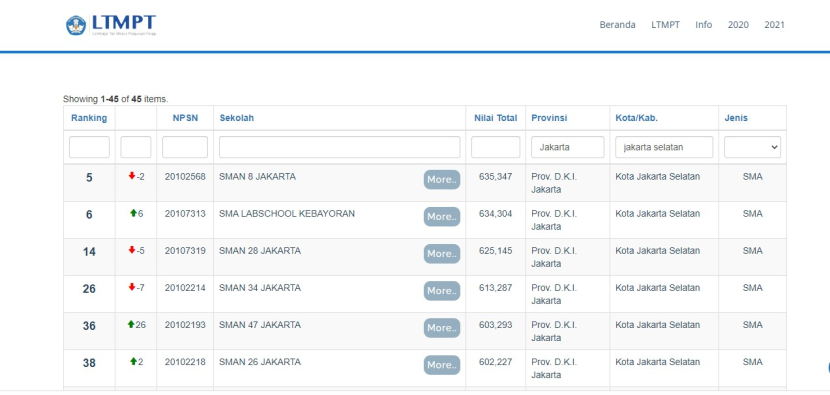The image size is (830, 395).
Task: Select school name SMAN 26 JAKARTA
Action: [x=260, y=362]
